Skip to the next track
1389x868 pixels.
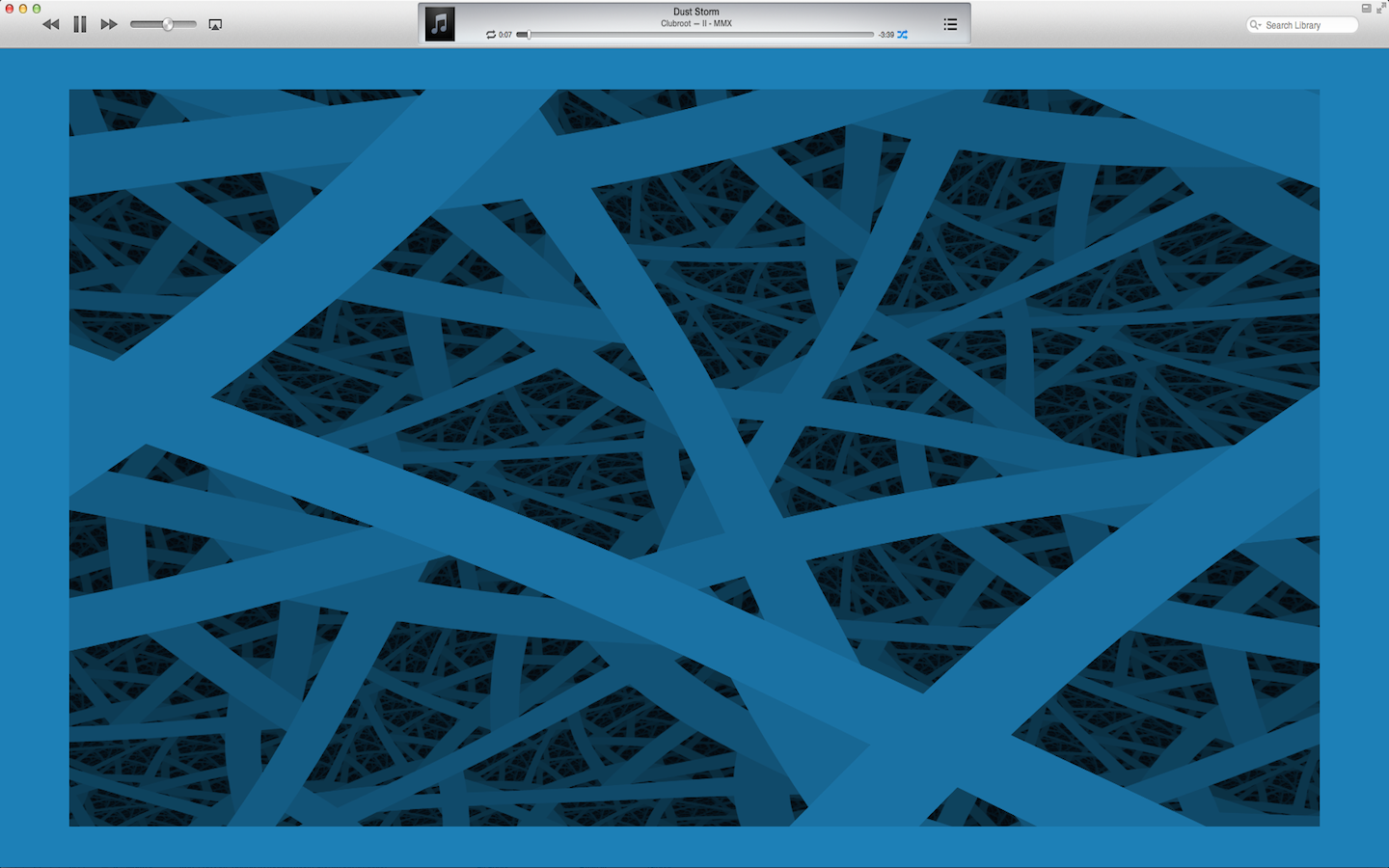point(109,24)
